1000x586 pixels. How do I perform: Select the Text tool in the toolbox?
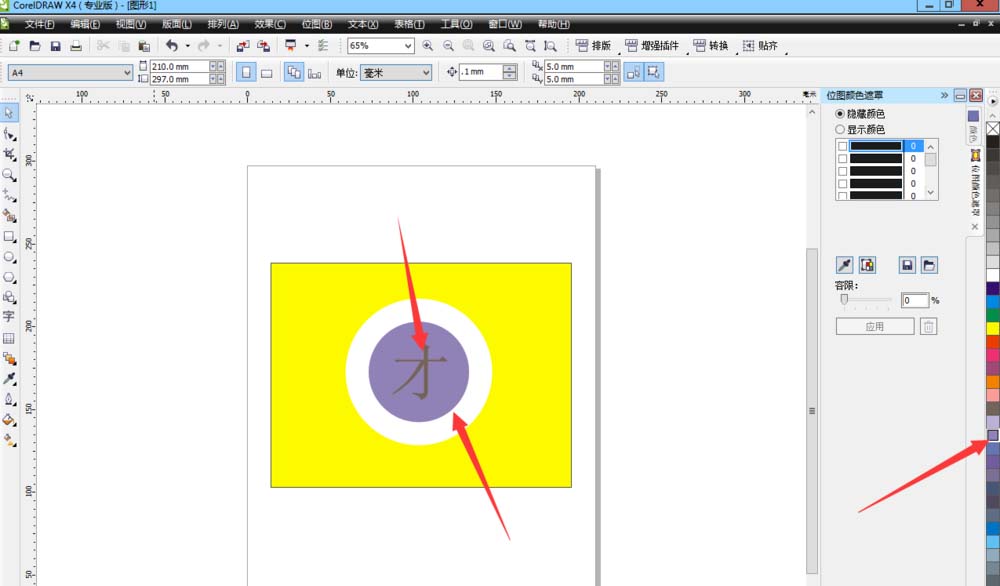9,317
